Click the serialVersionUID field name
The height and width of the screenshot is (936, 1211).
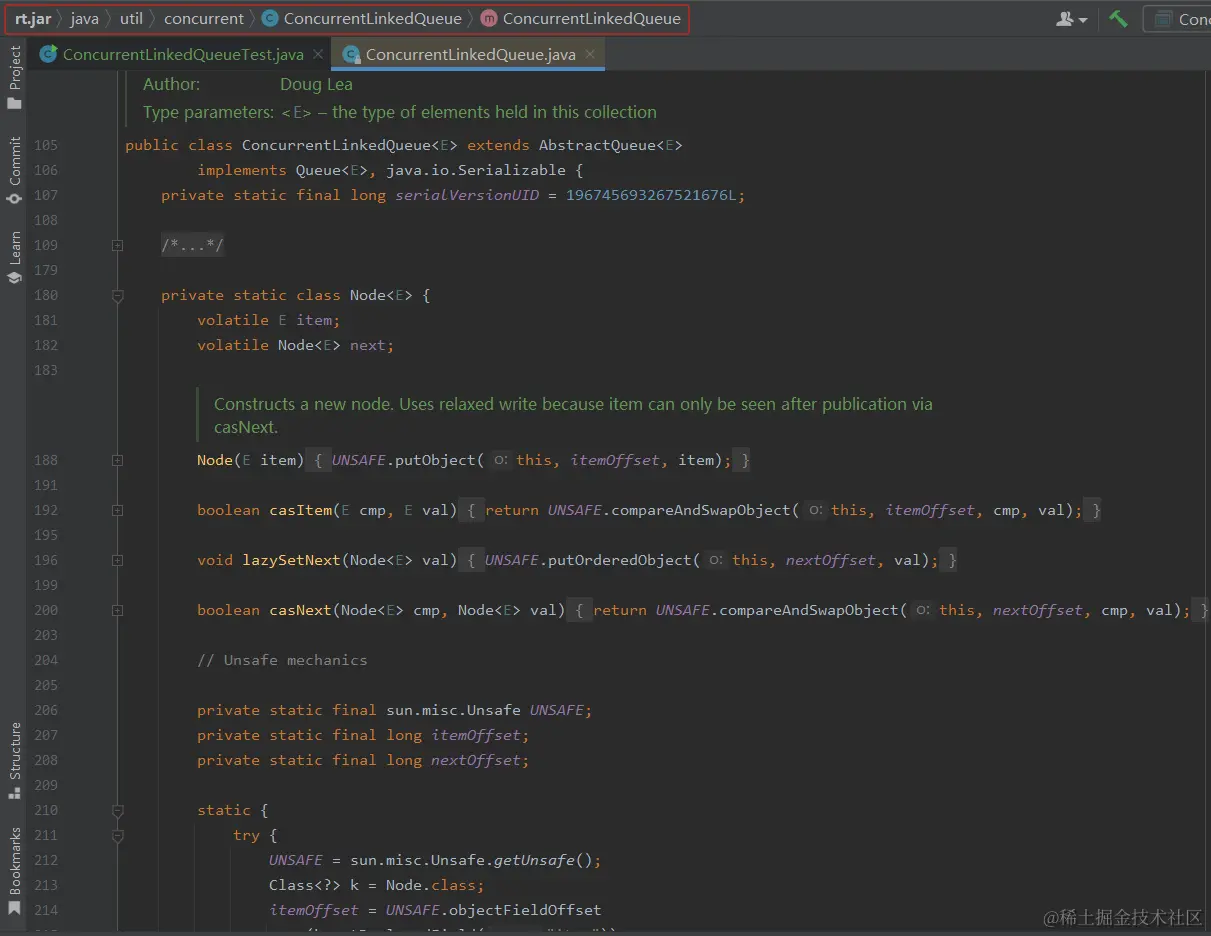[x=467, y=195]
